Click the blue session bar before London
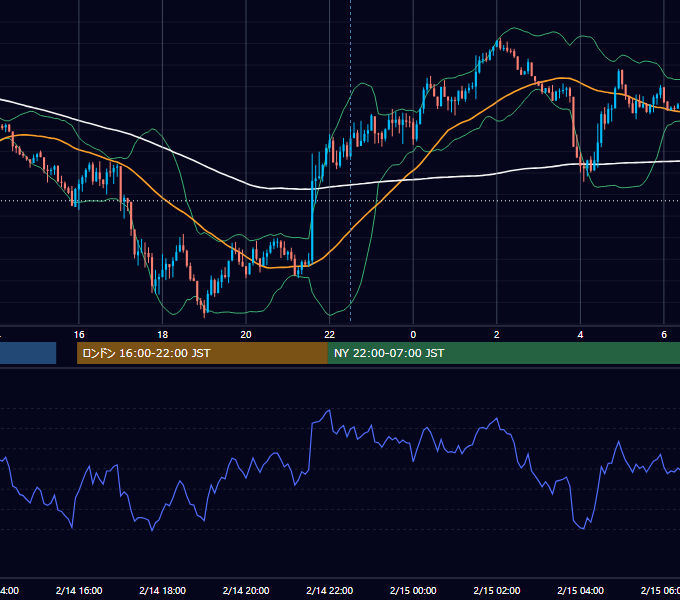Viewport: 680px width, 600px height. (28, 353)
